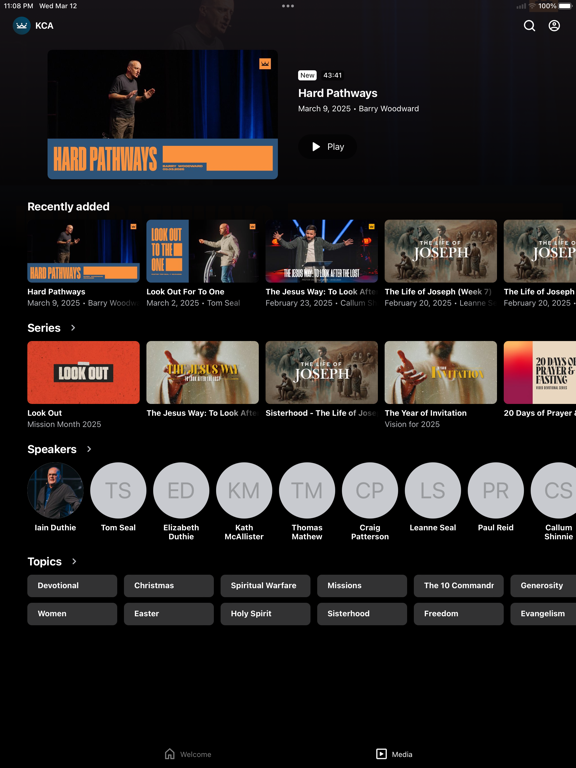Tap the three-dot multitasking menu at top
The image size is (576, 768).
pos(288,6)
